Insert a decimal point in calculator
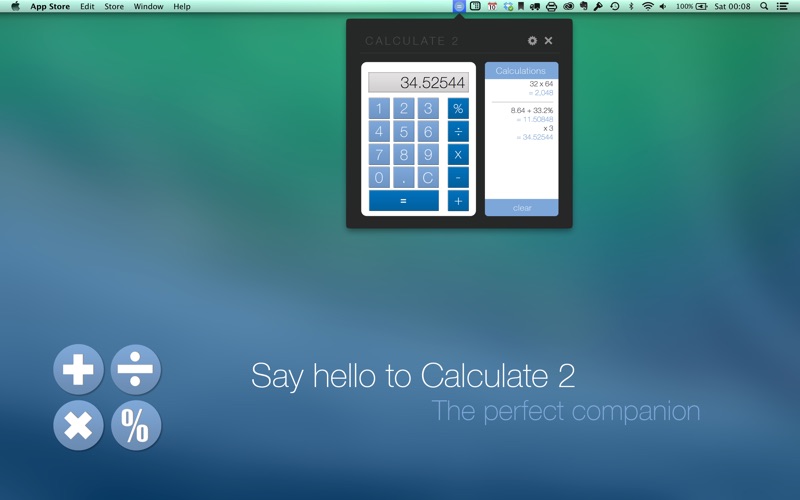The image size is (800, 500). click(x=404, y=178)
